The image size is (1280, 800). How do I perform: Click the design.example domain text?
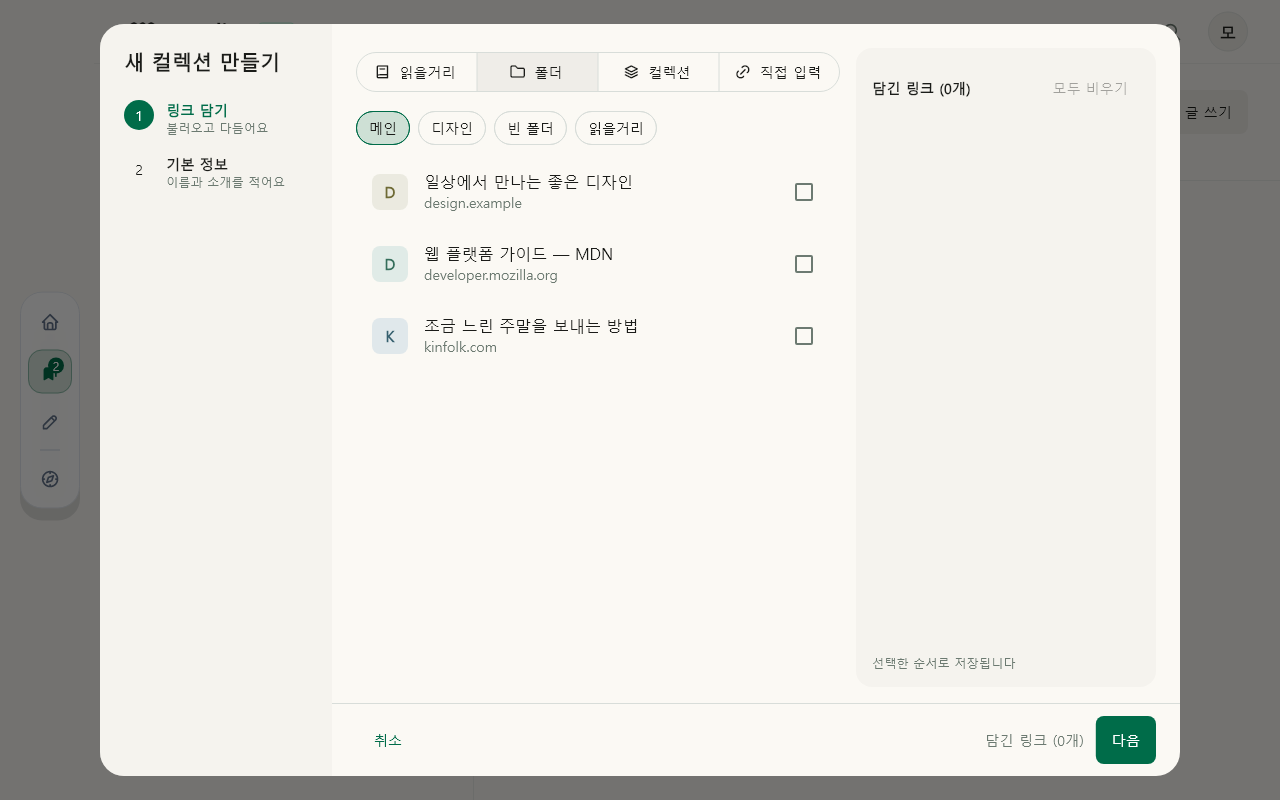click(473, 204)
